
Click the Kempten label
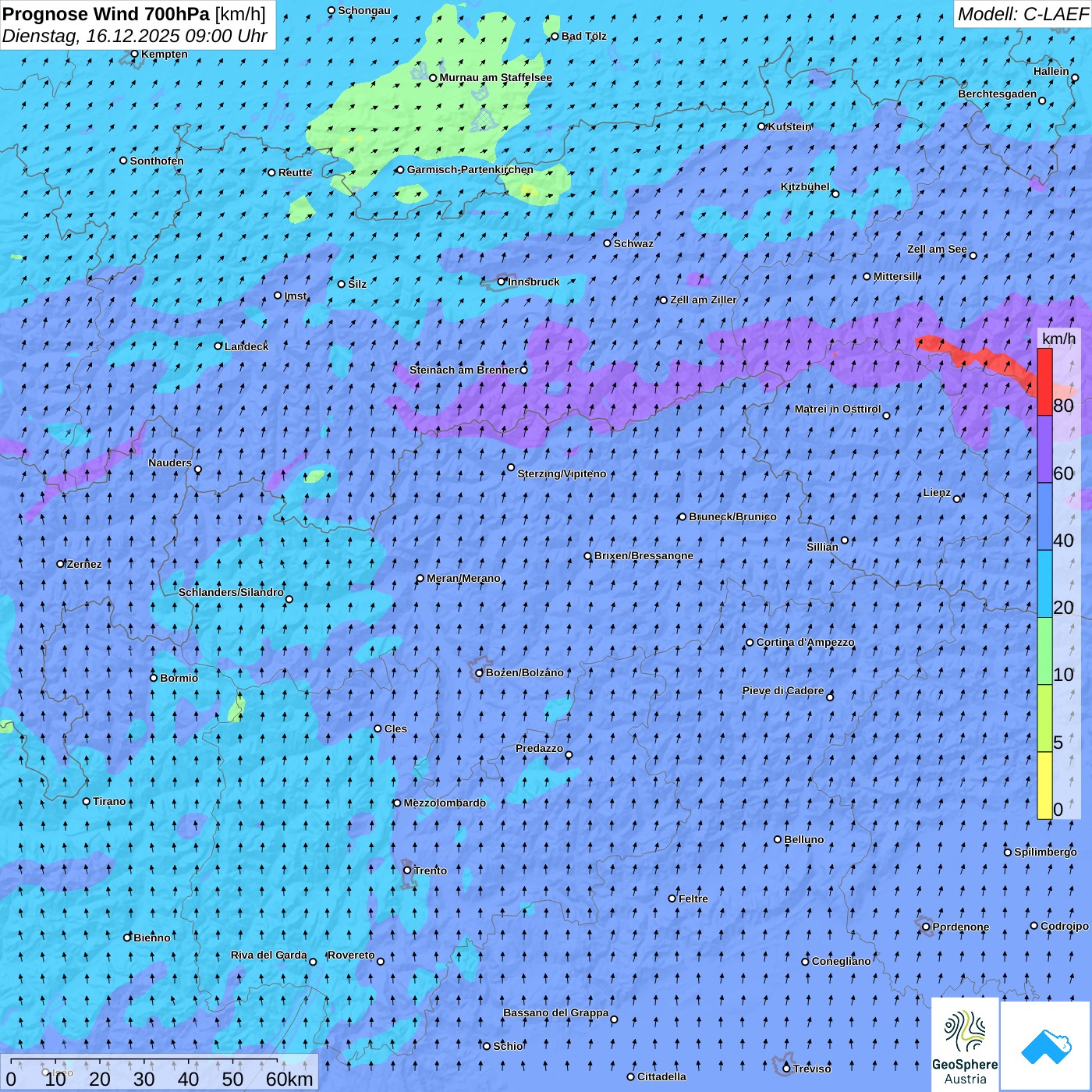[x=164, y=55]
